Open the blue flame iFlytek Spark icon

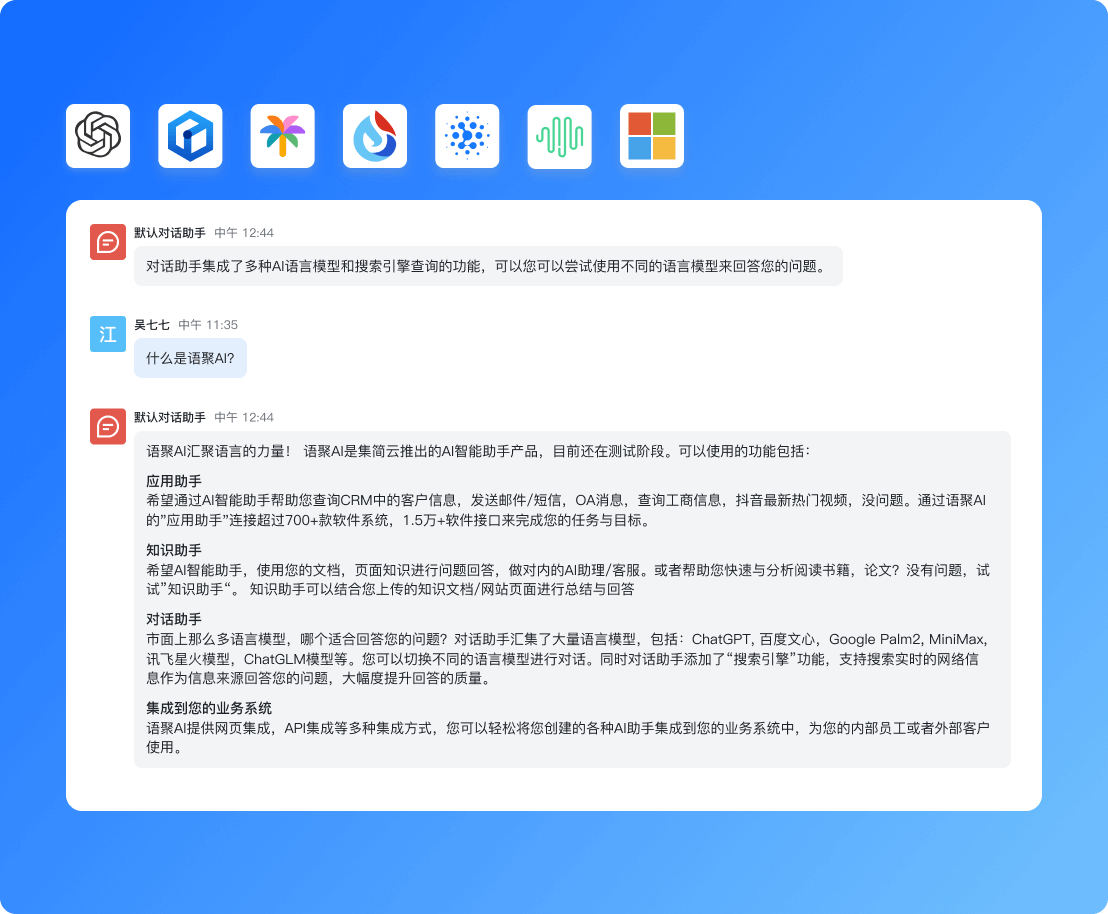pyautogui.click(x=375, y=136)
